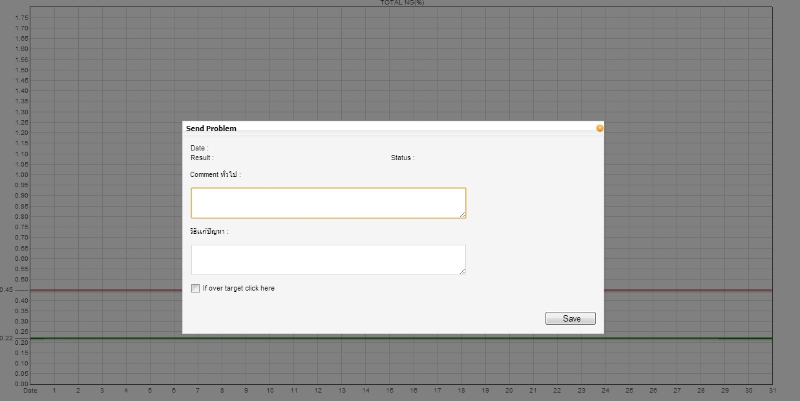Focus the Comment text area
Screen dimensions: 800x401
[x=329, y=203]
